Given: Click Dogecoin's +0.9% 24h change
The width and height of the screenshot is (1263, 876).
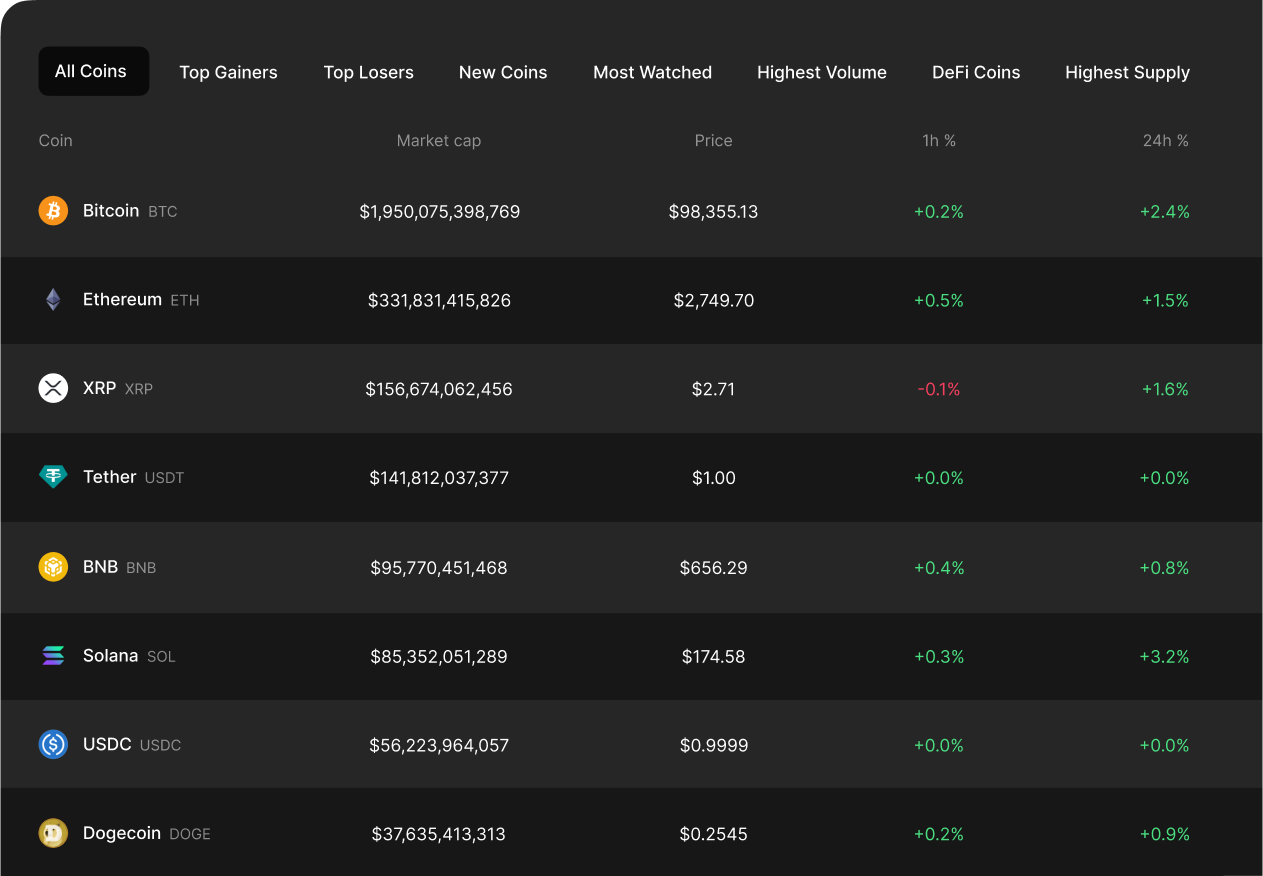Looking at the screenshot, I should [x=1165, y=834].
